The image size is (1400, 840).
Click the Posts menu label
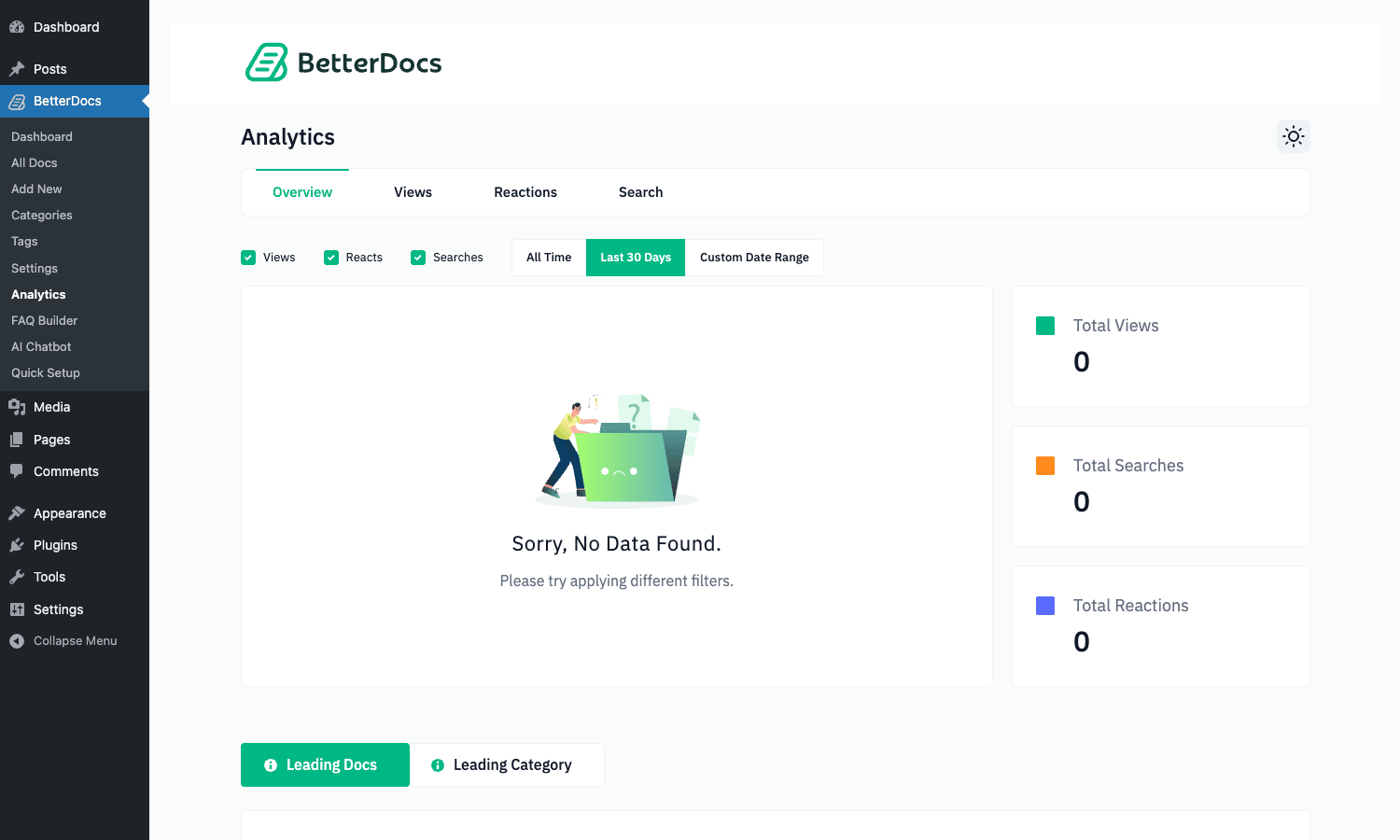50,69
